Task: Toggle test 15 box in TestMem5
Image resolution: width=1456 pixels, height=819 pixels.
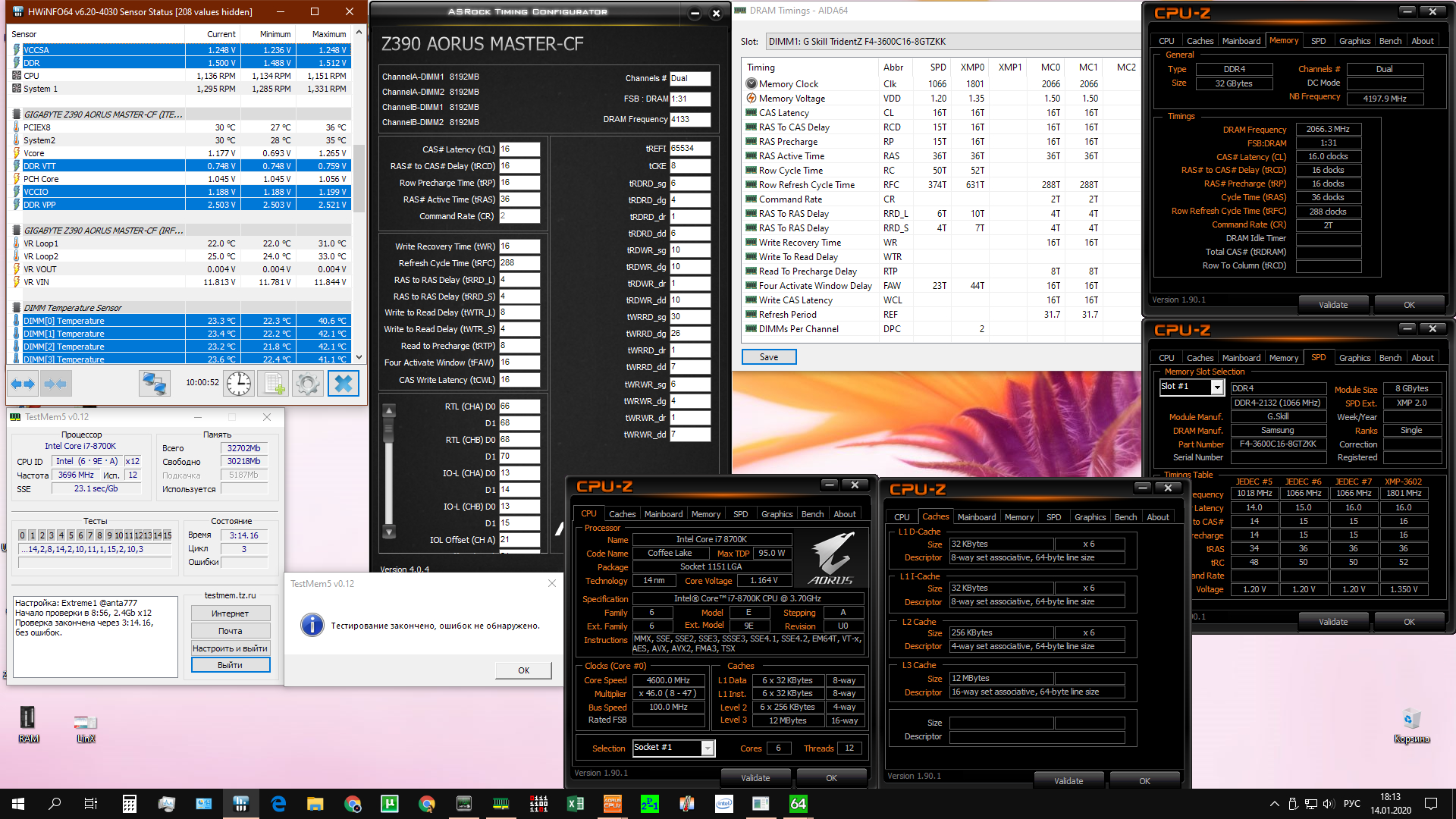Action: tap(168, 535)
